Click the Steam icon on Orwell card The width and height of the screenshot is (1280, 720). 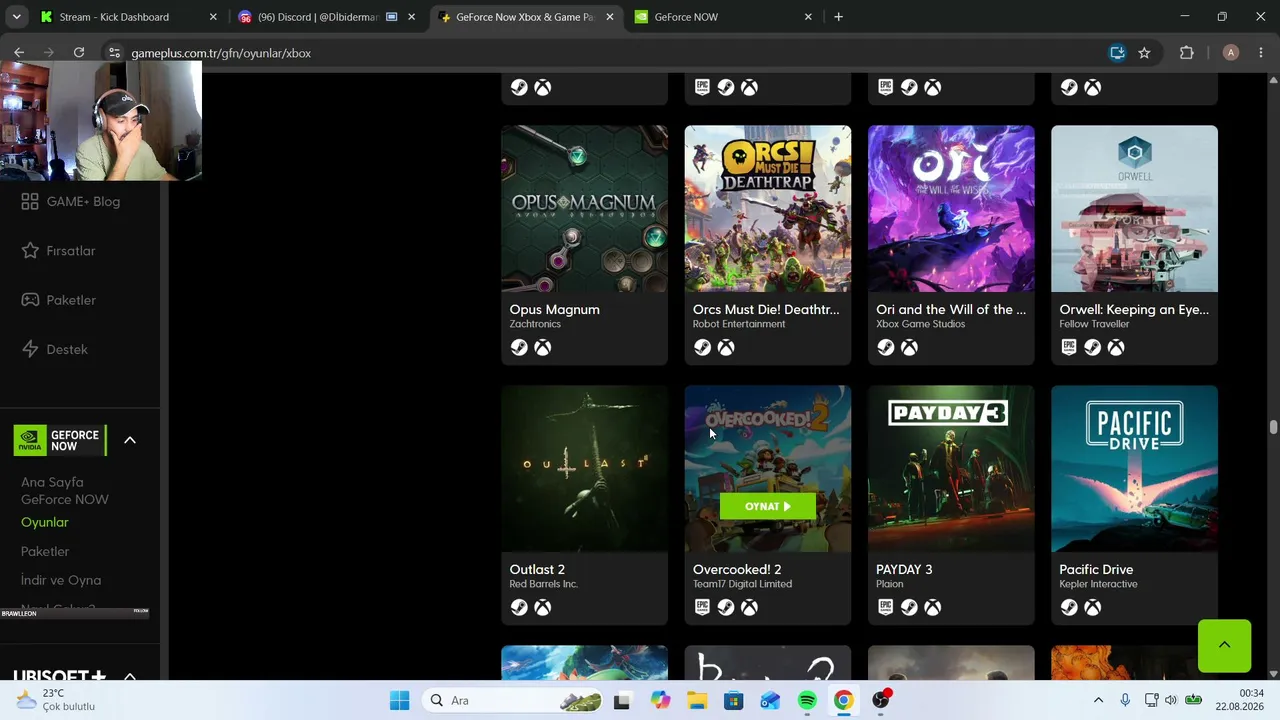pos(1092,347)
